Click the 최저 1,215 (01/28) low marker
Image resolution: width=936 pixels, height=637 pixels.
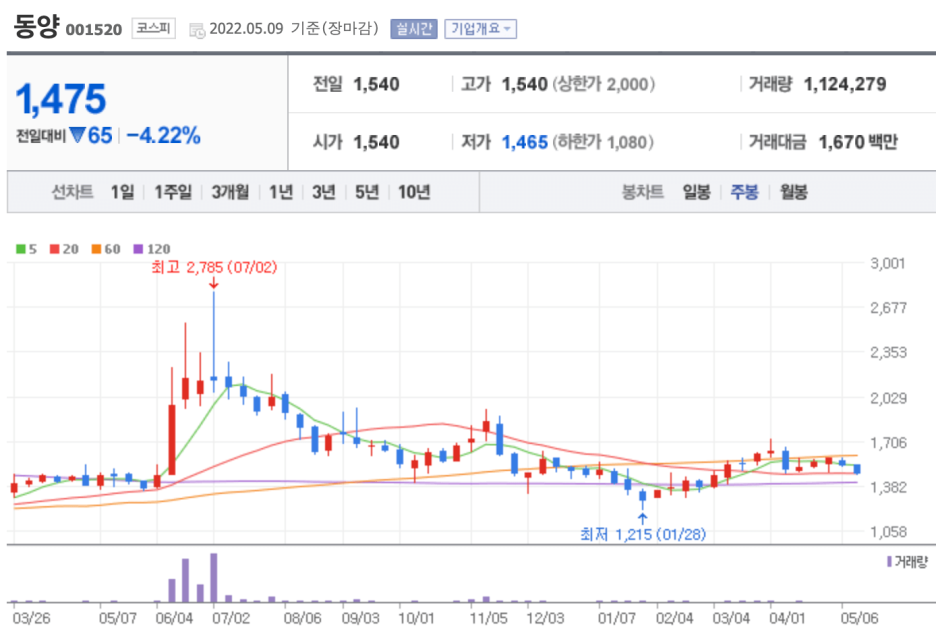(643, 534)
